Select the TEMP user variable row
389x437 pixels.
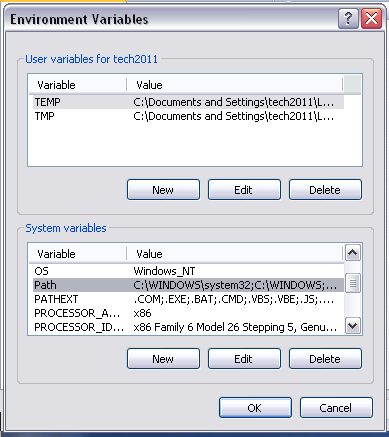coord(188,102)
